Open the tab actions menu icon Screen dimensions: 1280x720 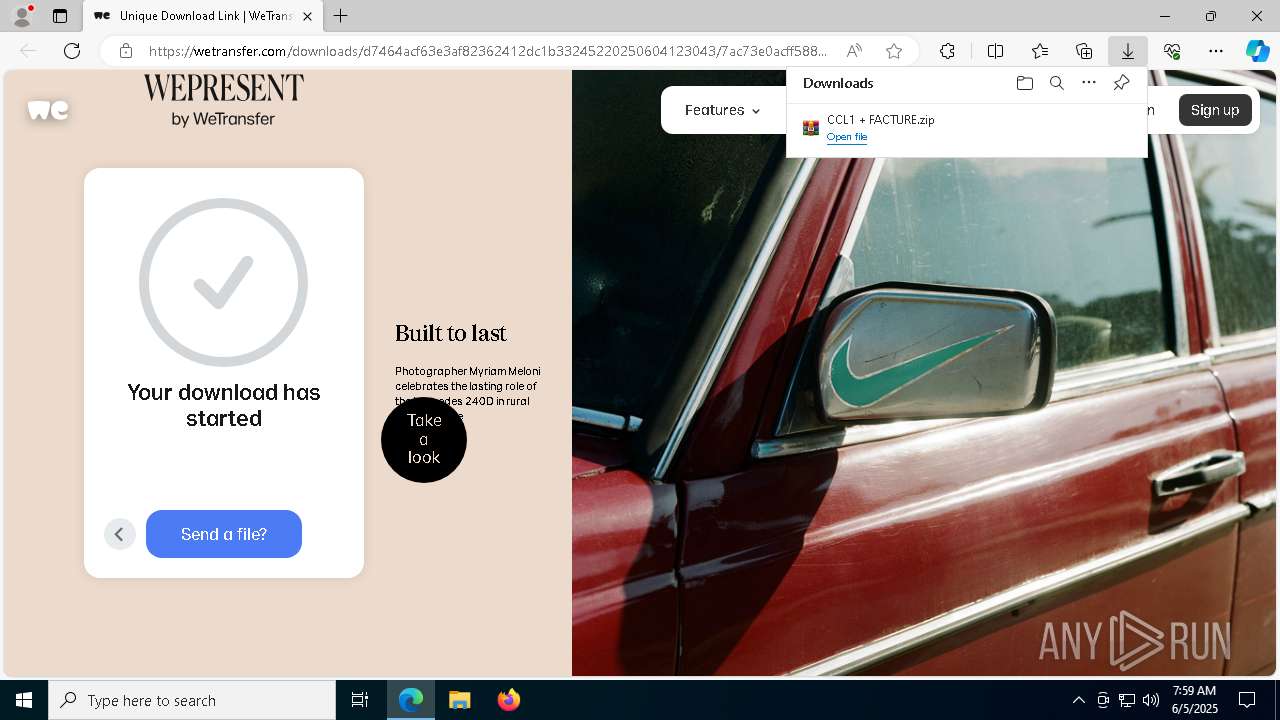60,16
